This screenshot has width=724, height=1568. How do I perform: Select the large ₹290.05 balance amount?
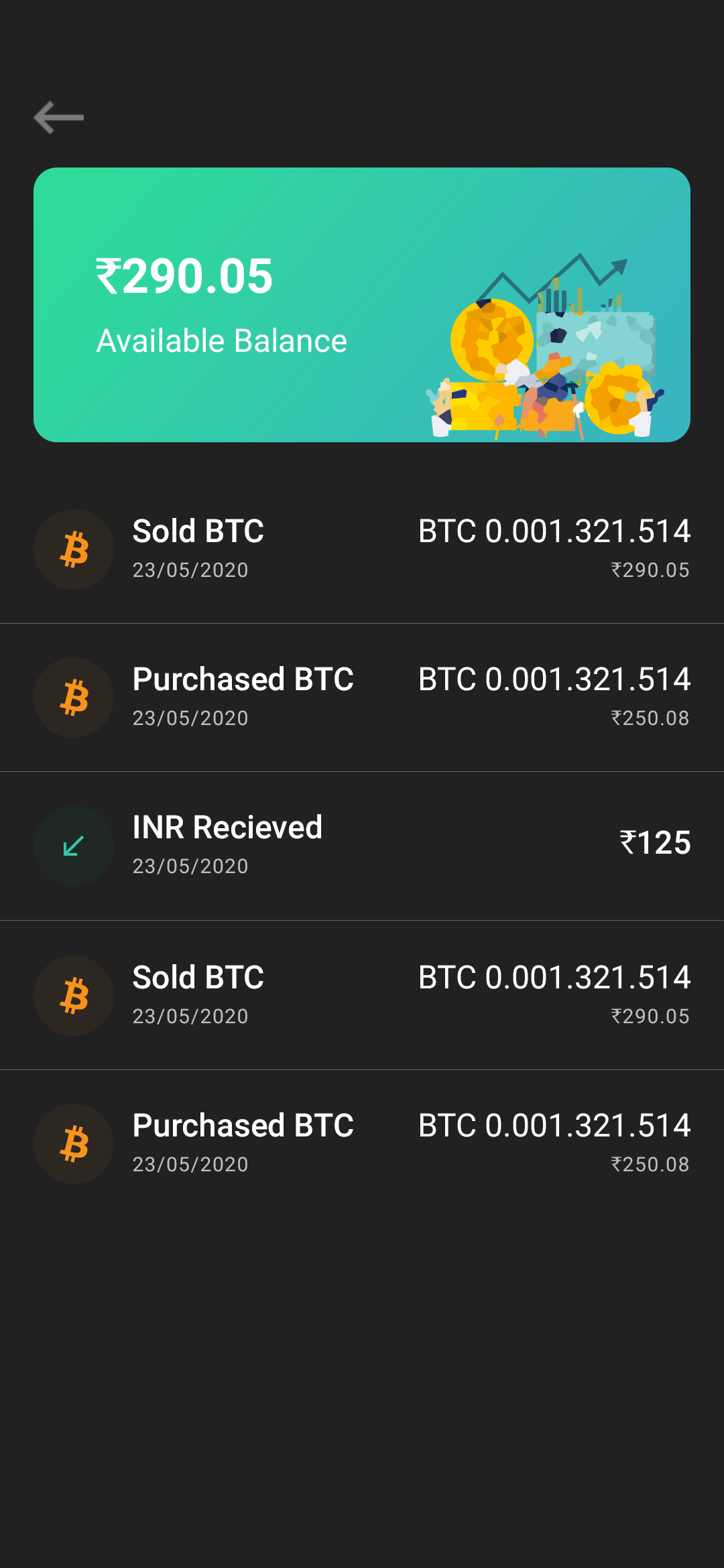click(x=184, y=276)
